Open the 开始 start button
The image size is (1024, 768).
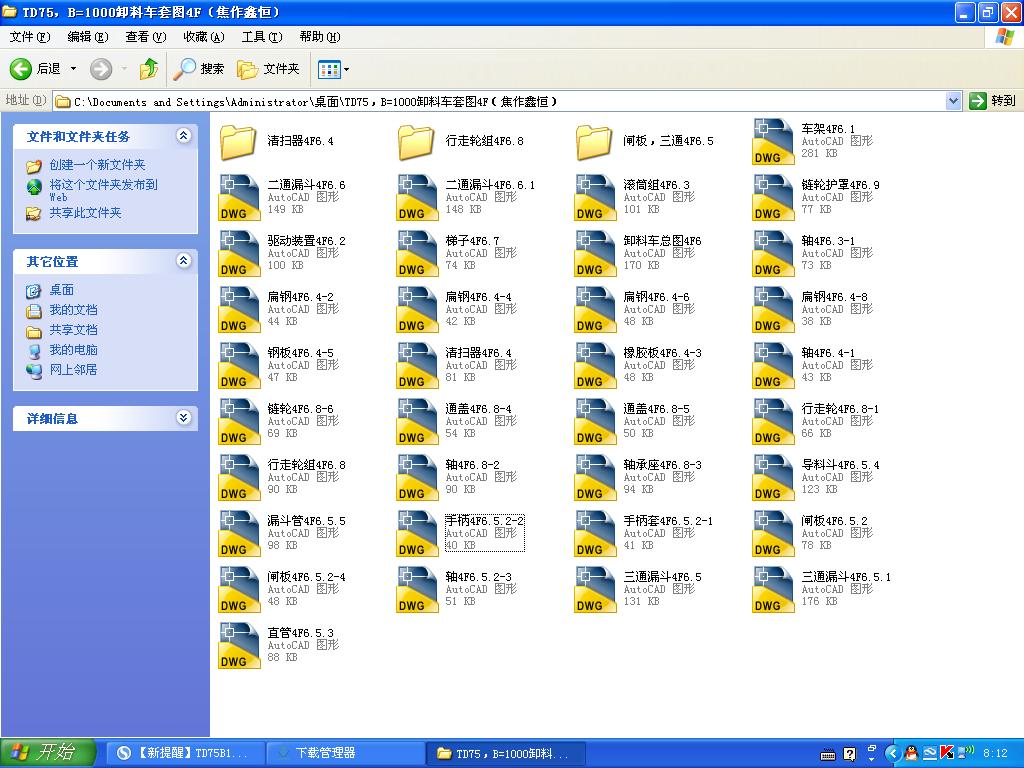point(48,753)
